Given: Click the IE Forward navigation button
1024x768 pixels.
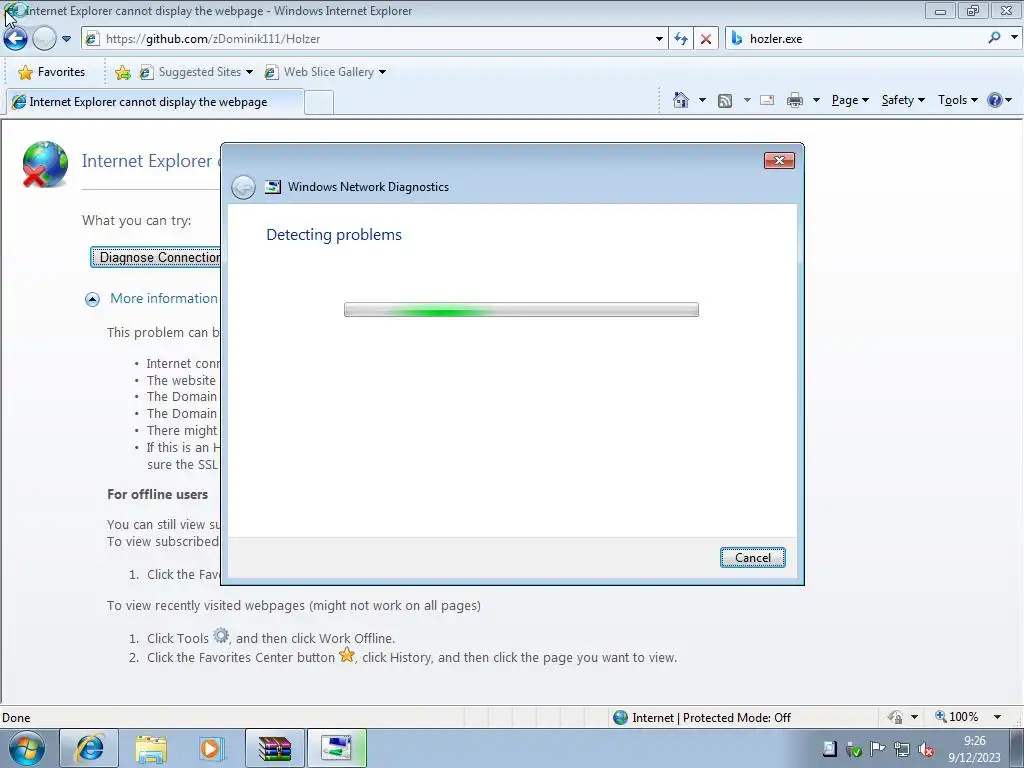Looking at the screenshot, I should pyautogui.click(x=44, y=39).
